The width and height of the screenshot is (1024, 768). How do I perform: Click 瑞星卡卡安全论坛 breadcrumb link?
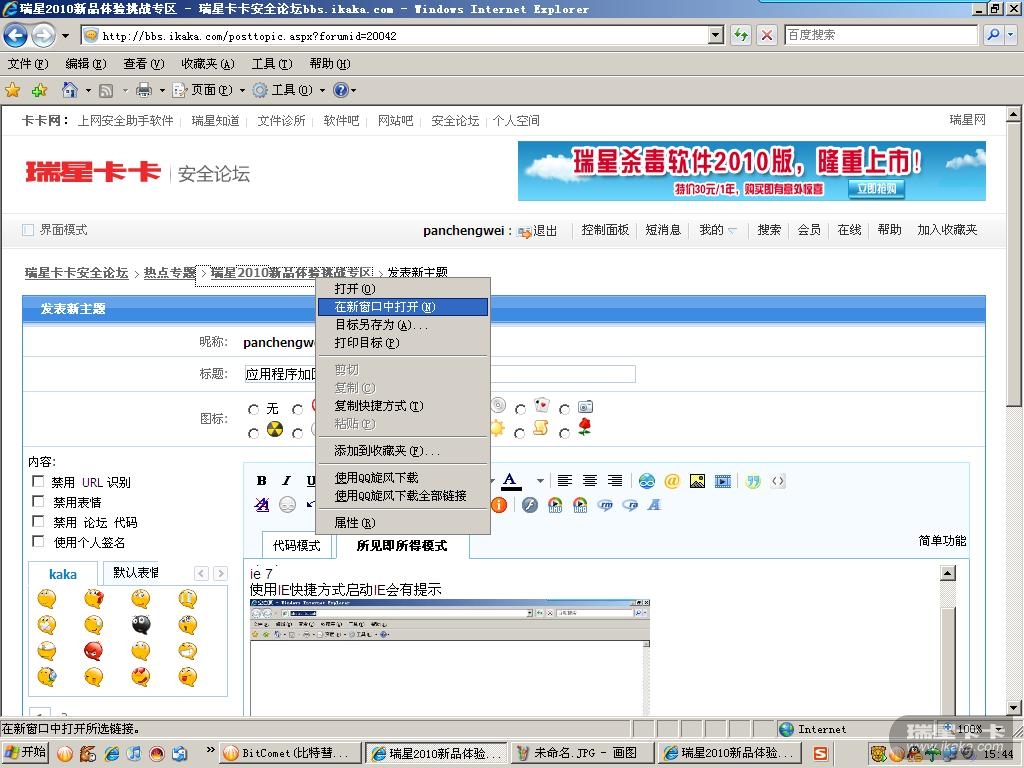tap(76, 272)
